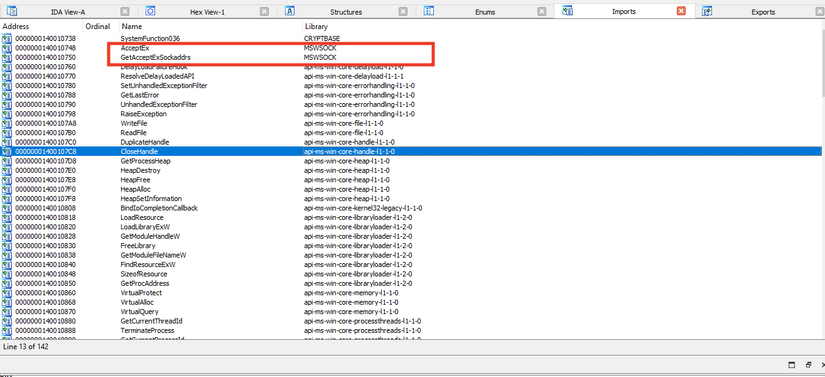Click the highlighted CloseHandle row
This screenshot has width=825, height=377.
click(411, 151)
